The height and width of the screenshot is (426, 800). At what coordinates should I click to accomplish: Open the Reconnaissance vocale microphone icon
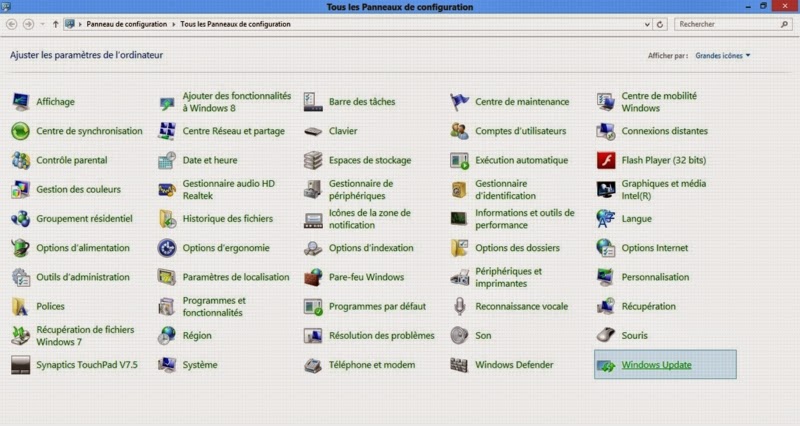click(459, 306)
